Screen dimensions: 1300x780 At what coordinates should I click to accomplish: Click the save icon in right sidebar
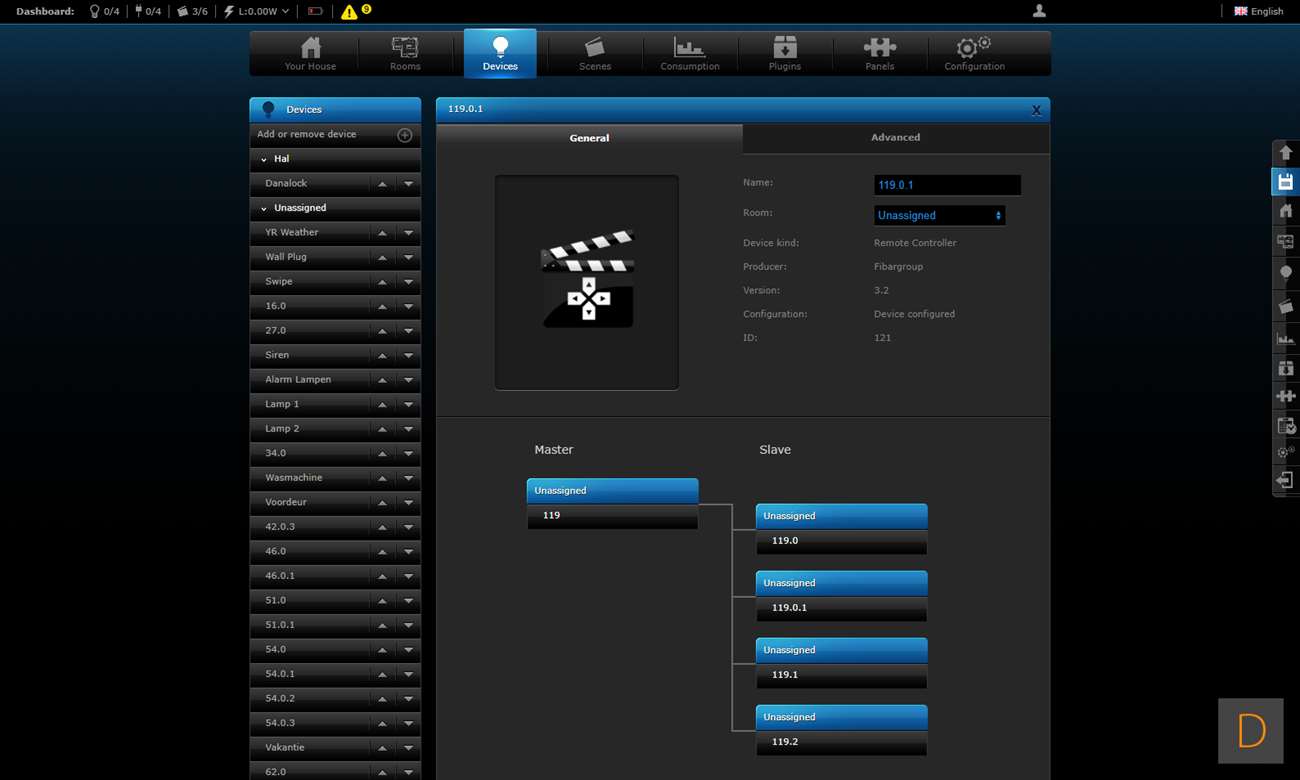pos(1286,182)
